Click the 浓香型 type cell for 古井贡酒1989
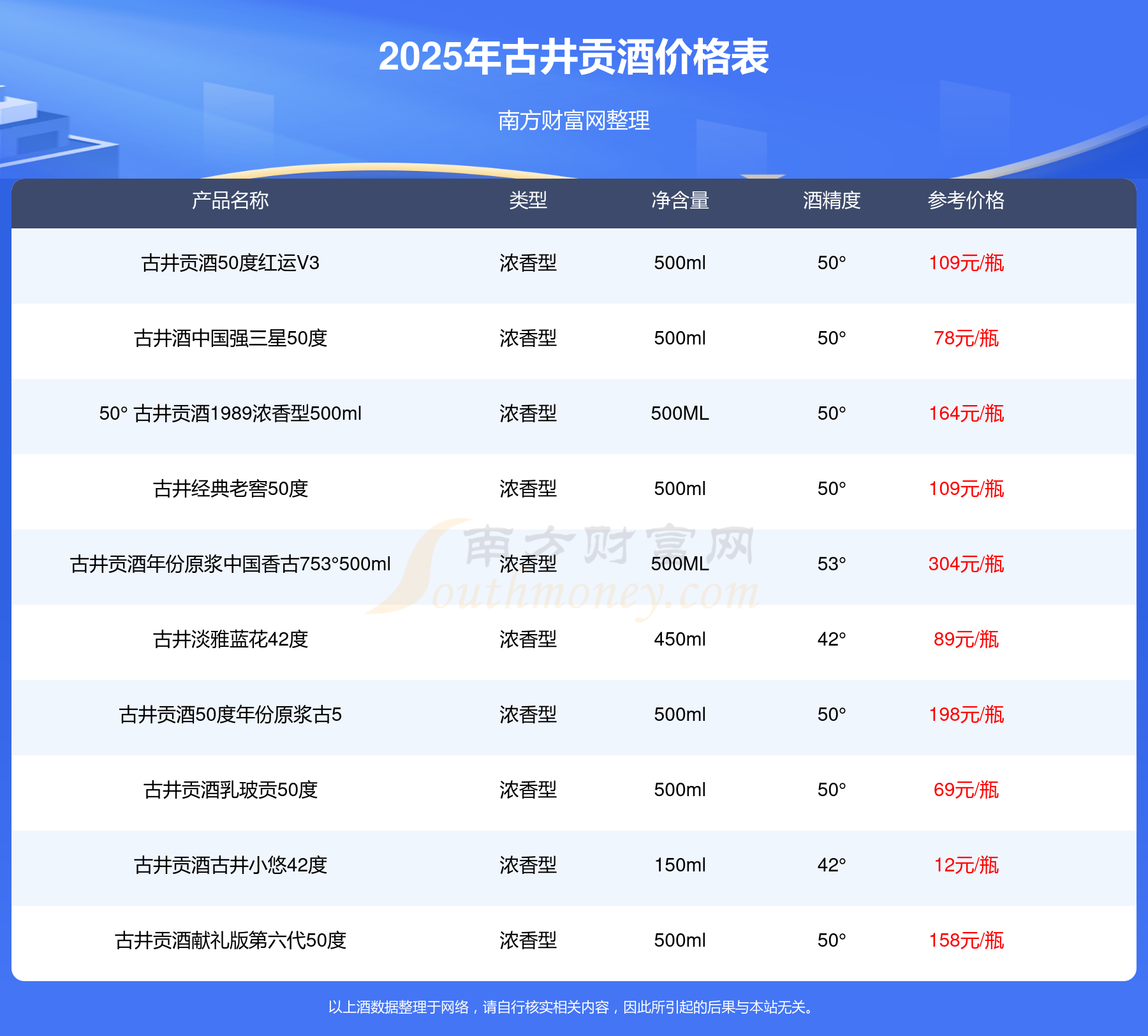1148x1036 pixels. click(528, 413)
